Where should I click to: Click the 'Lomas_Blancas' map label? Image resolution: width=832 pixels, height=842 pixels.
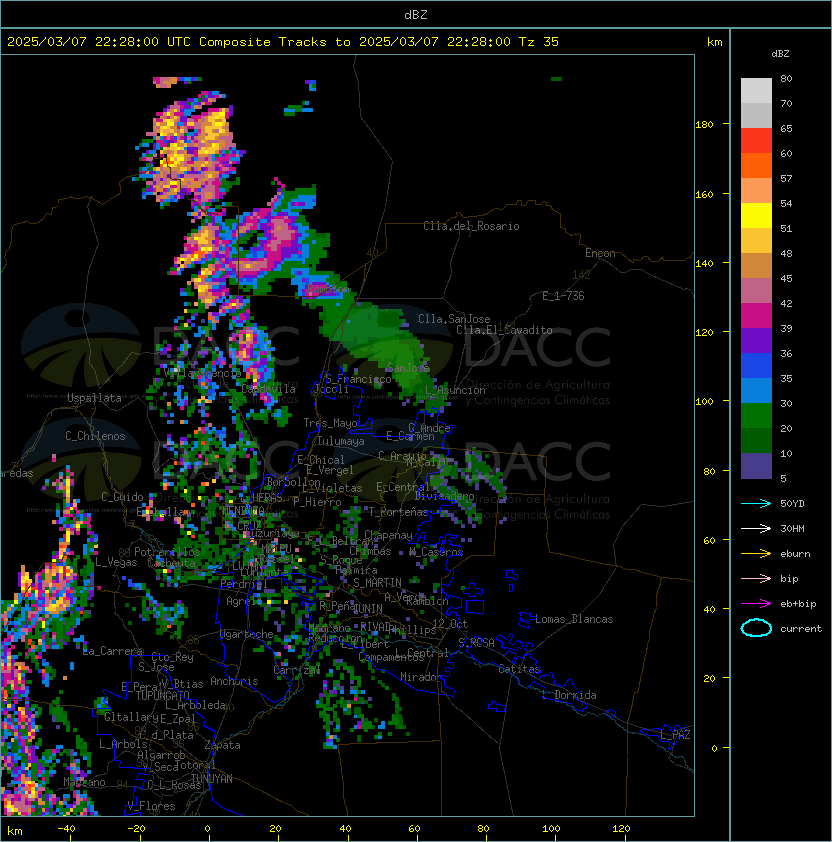(x=574, y=619)
